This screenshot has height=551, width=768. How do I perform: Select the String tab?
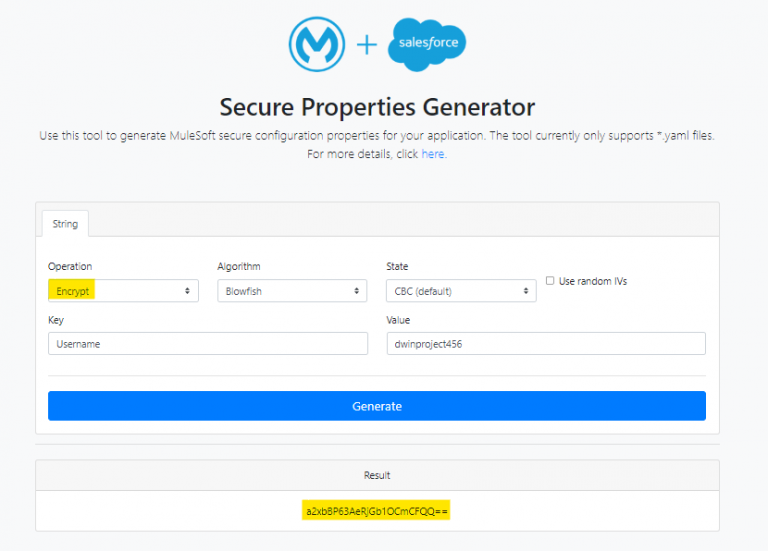(65, 224)
